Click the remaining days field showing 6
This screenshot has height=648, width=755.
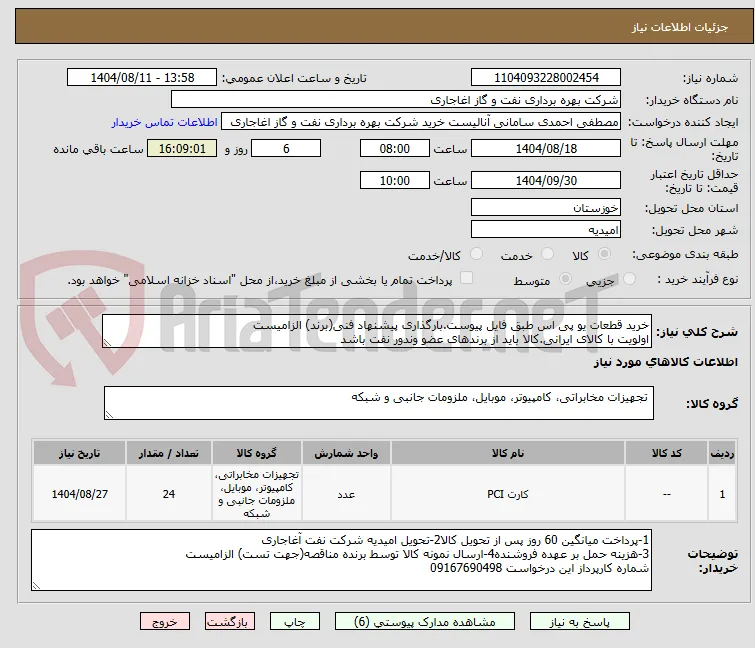coord(286,148)
